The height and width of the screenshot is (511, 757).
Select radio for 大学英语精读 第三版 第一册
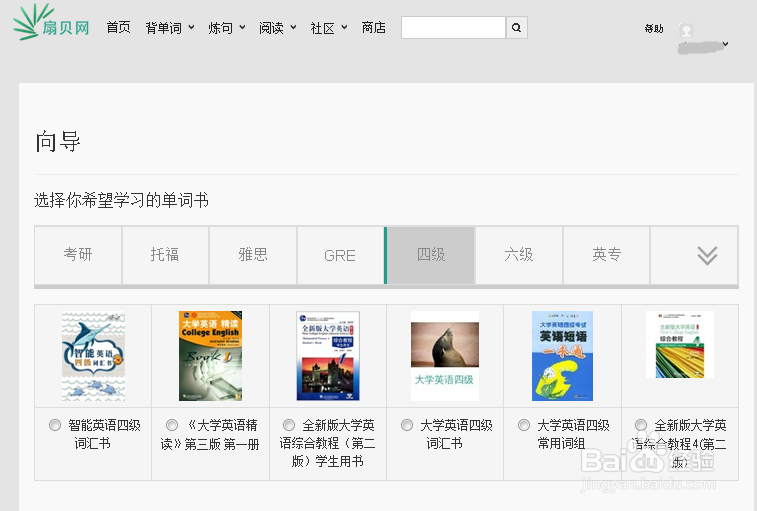(172, 425)
